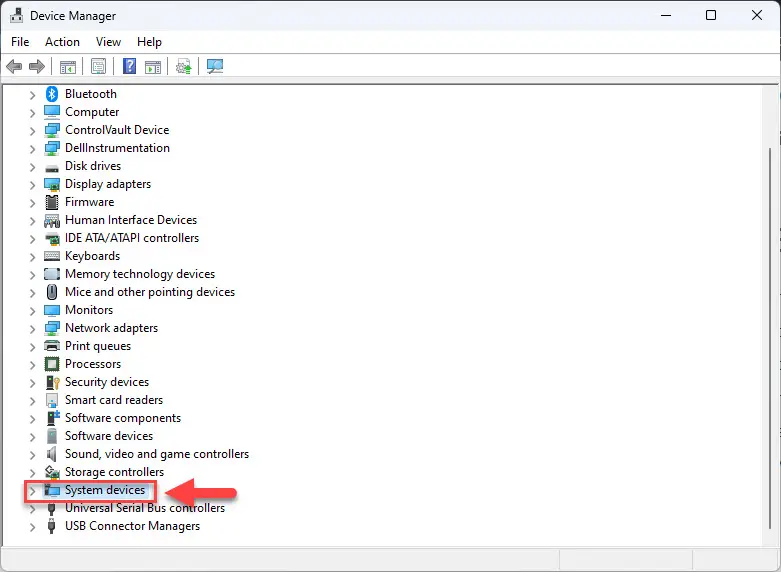Toggle Show/Hide Console Tree toolbar icon

[68, 67]
